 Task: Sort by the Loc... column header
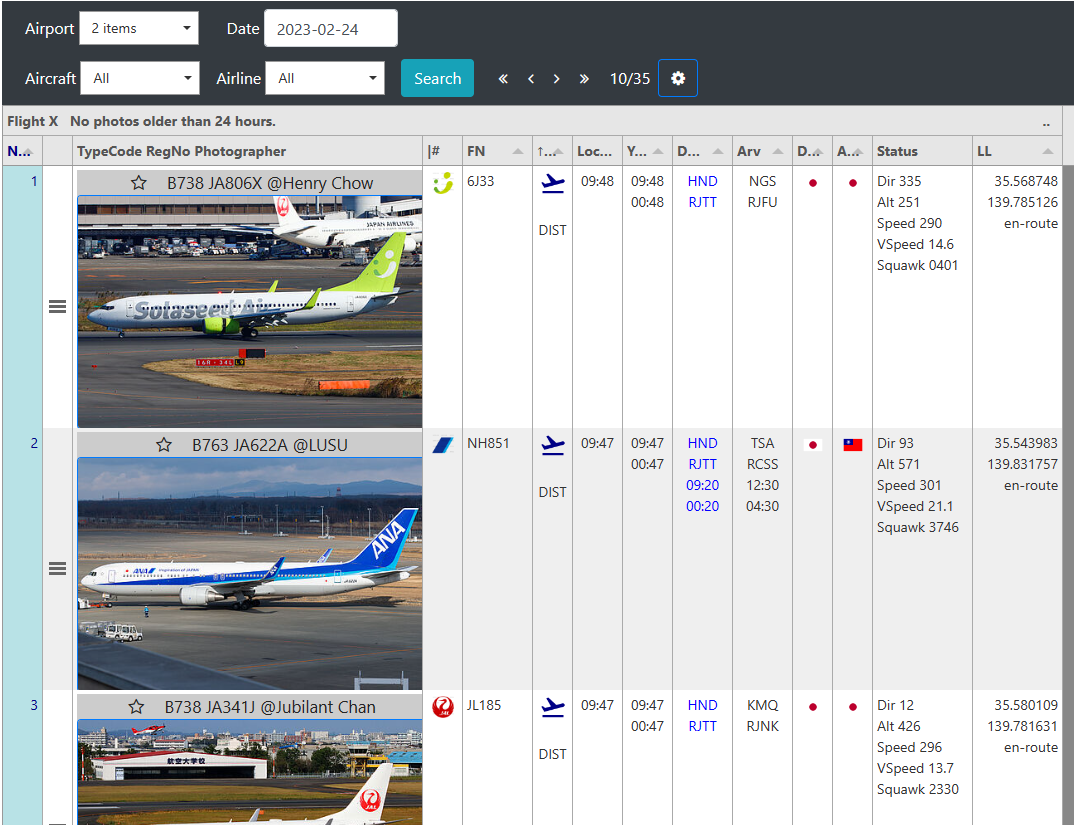(597, 151)
